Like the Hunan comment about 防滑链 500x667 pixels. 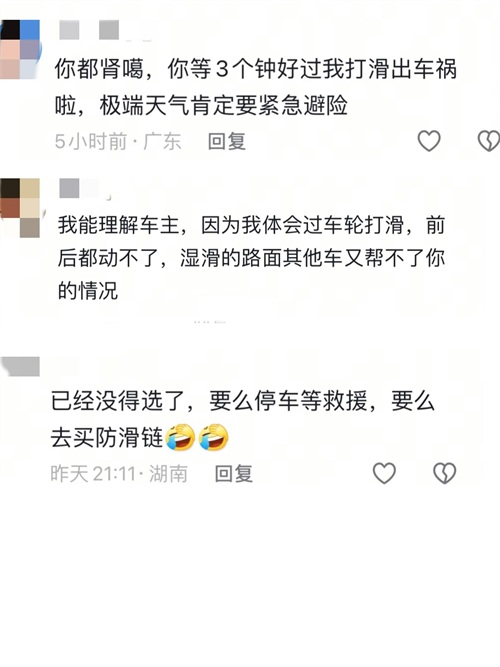(x=384, y=473)
